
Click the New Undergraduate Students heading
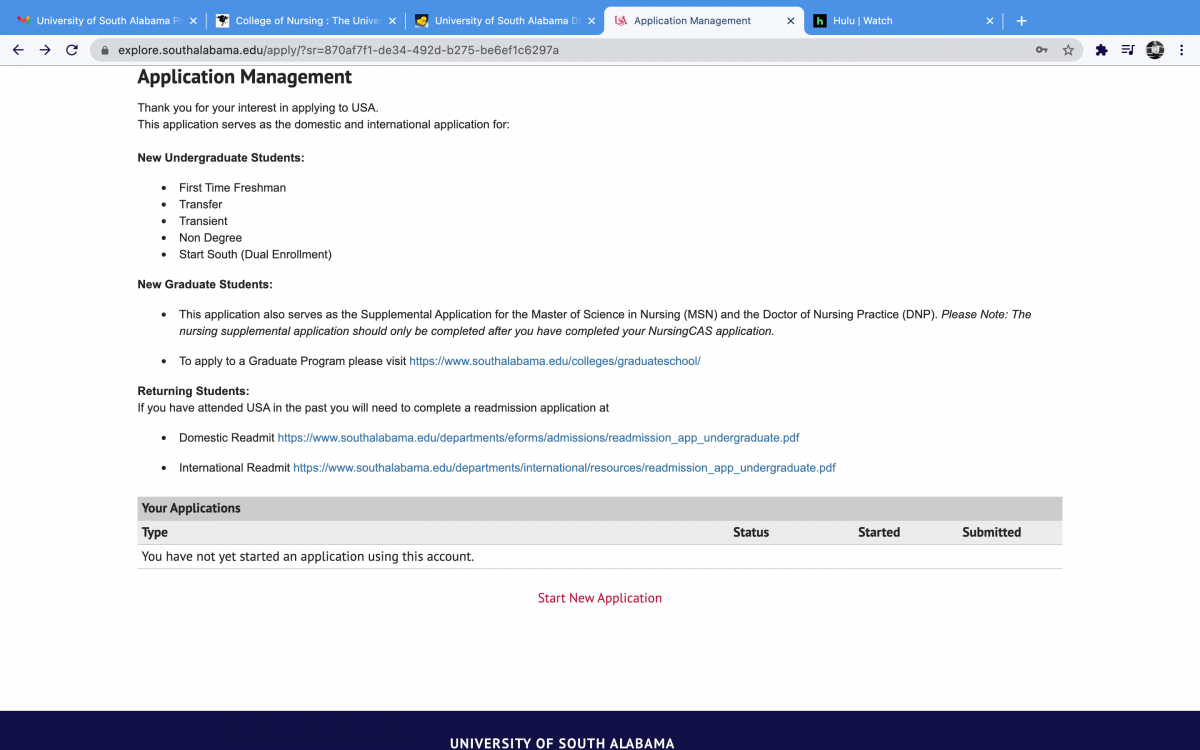[221, 158]
